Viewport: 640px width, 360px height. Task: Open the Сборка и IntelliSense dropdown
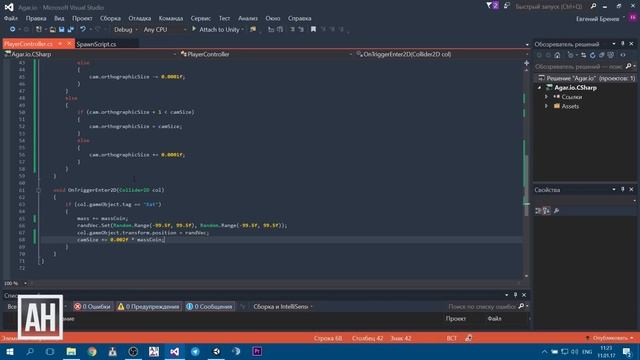click(x=282, y=307)
